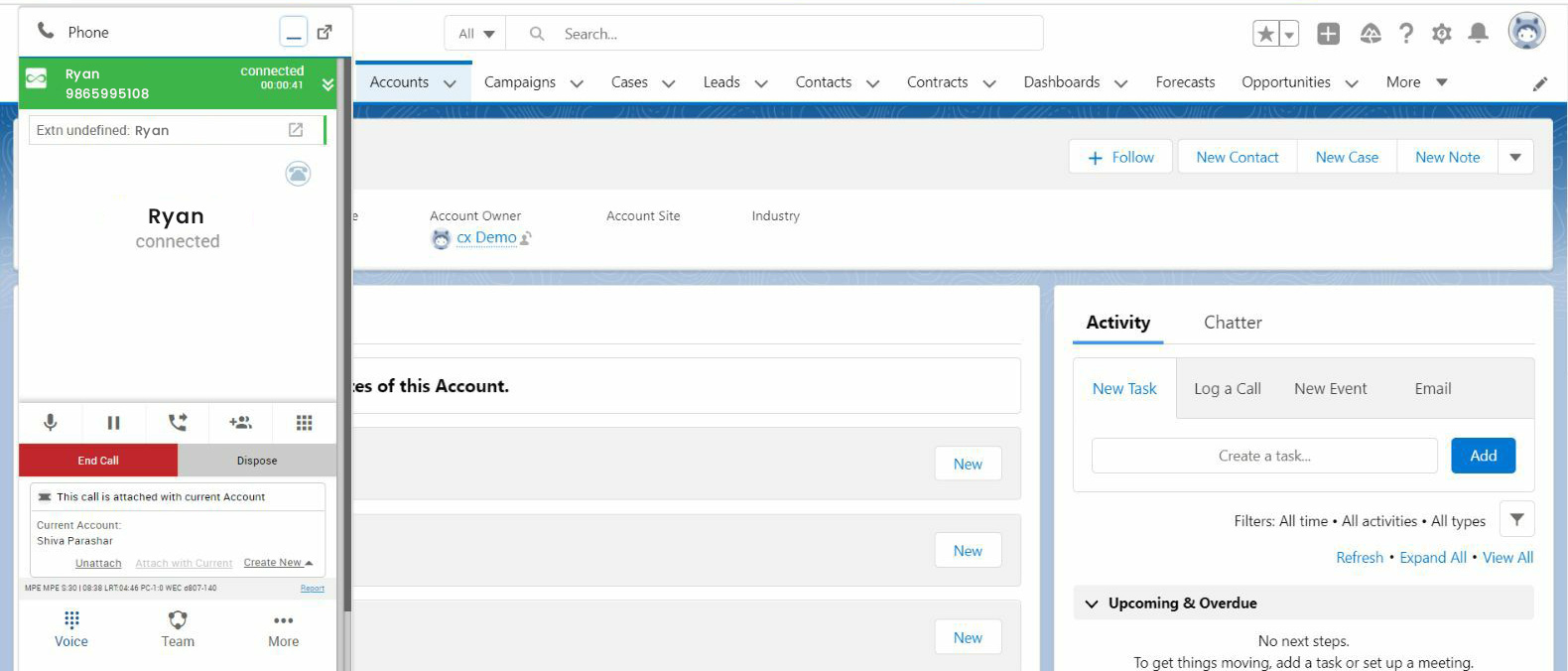Click the Report link in softphone status line
The height and width of the screenshot is (671, 1568).
tap(313, 588)
